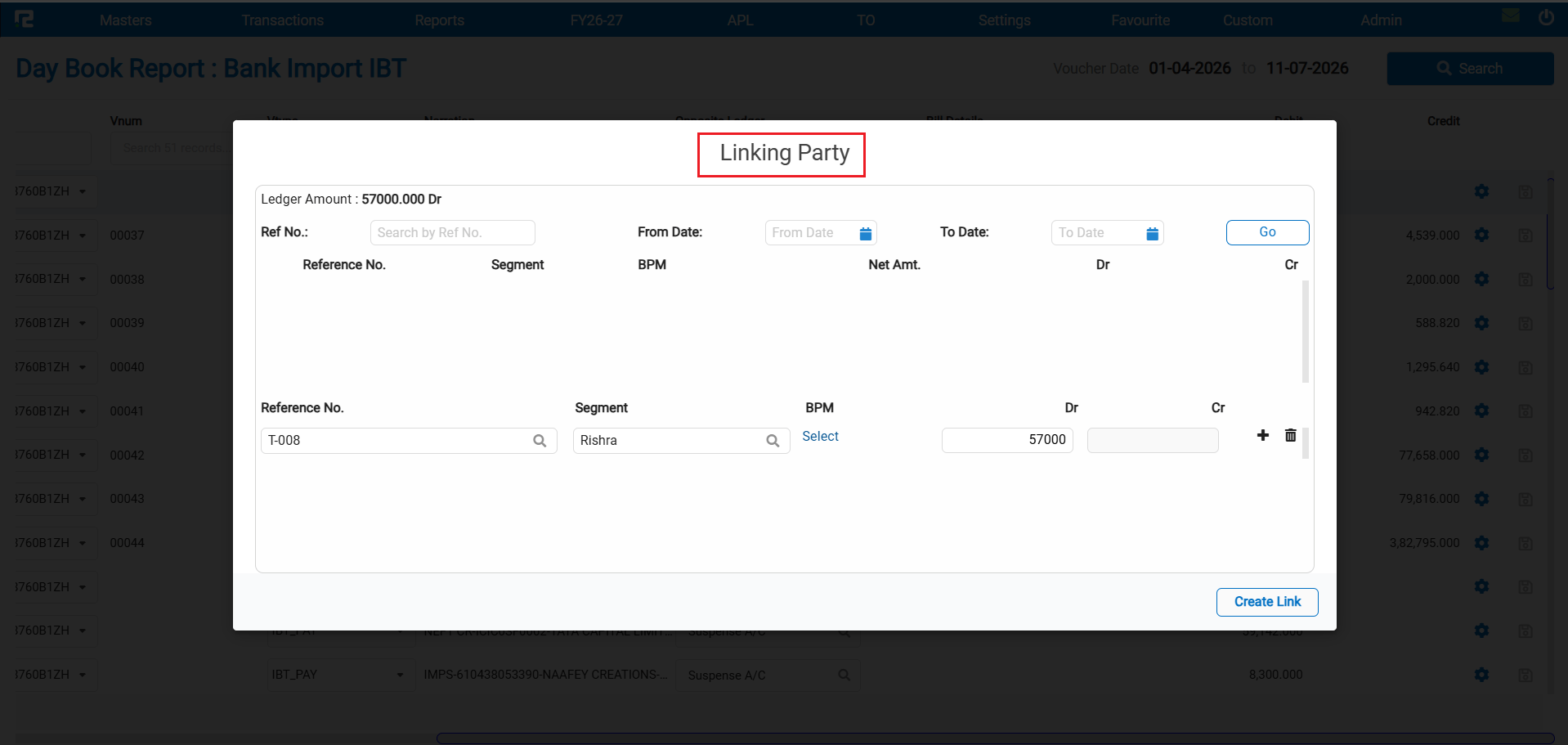
Task: Click the power logout icon
Action: tap(1546, 16)
